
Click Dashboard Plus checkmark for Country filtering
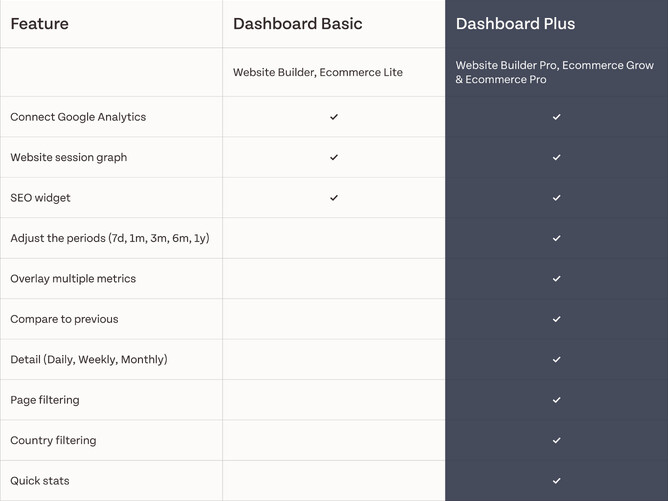point(557,440)
